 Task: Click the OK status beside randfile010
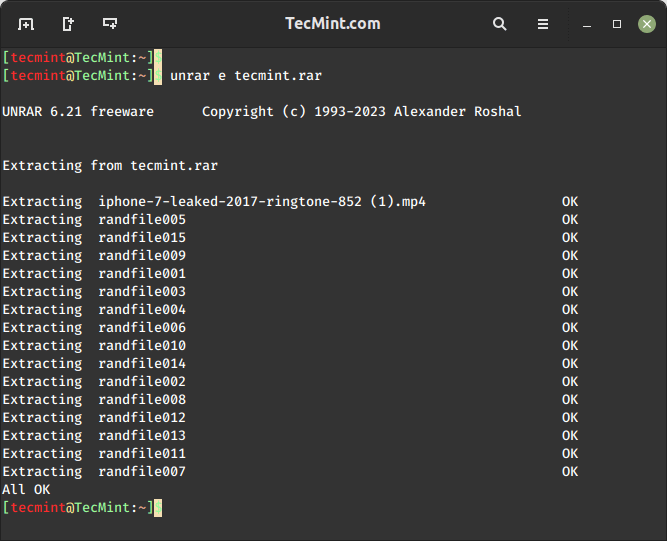click(x=570, y=346)
